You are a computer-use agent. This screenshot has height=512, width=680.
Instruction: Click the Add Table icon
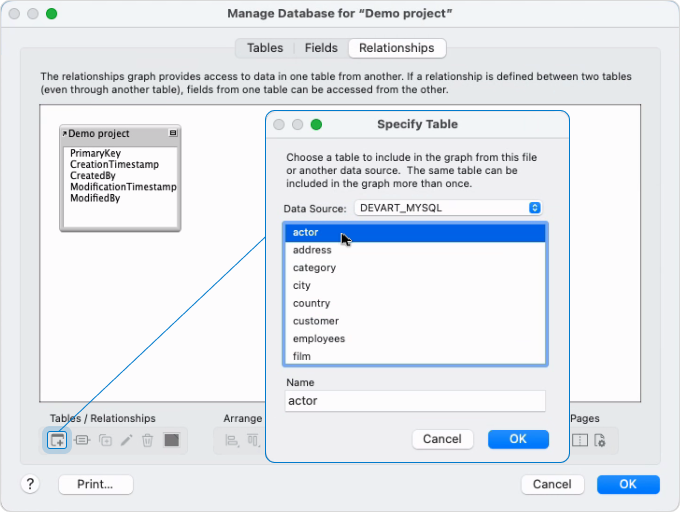click(x=57, y=440)
